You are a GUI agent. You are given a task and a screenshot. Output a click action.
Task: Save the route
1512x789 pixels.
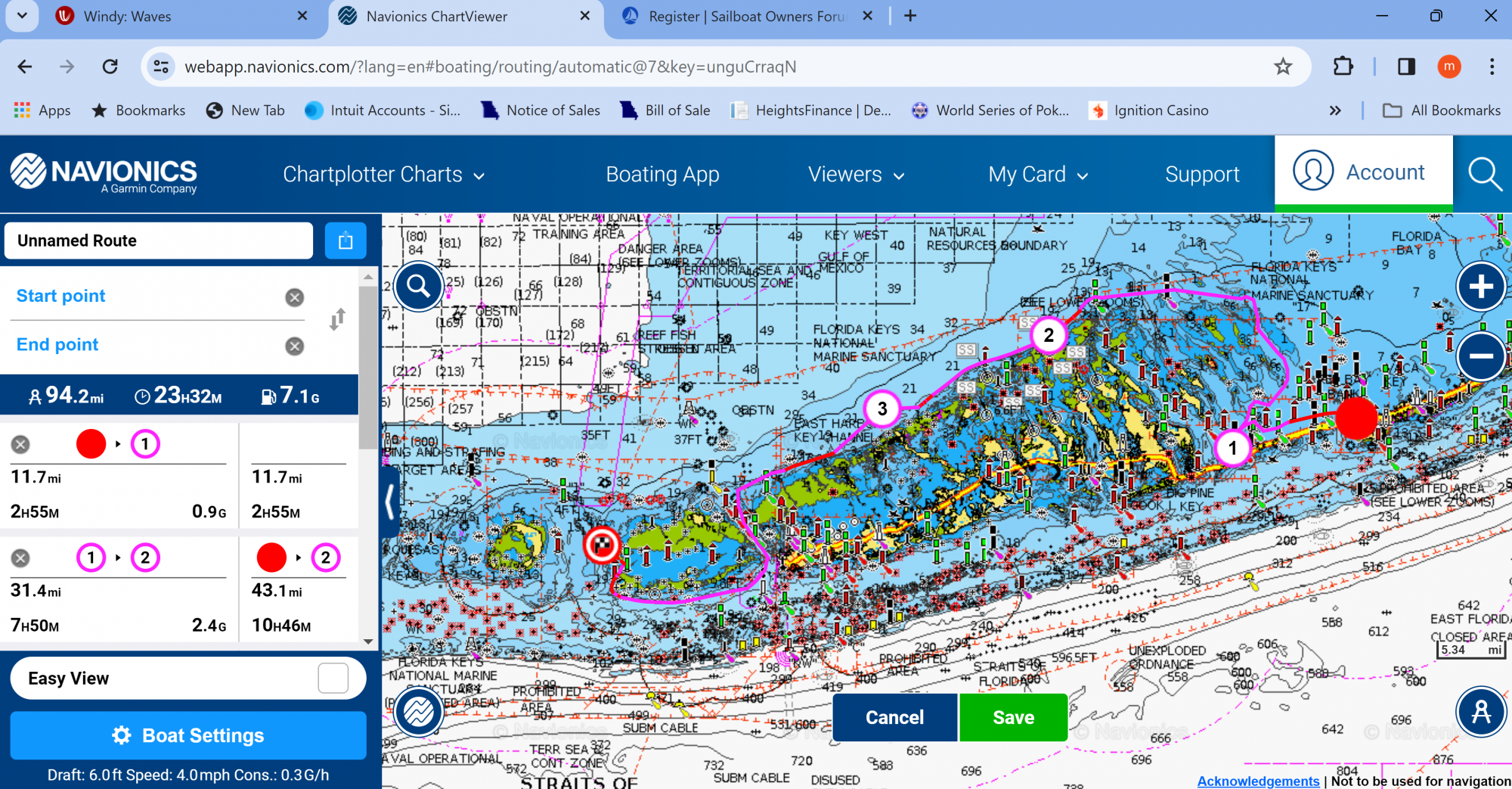click(x=1013, y=717)
